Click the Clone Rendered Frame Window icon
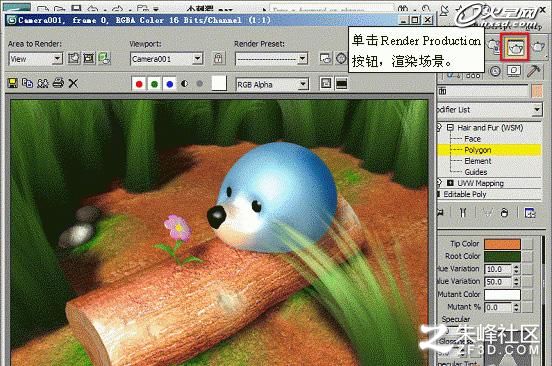Image resolution: width=552 pixels, height=366 pixels. point(43,83)
